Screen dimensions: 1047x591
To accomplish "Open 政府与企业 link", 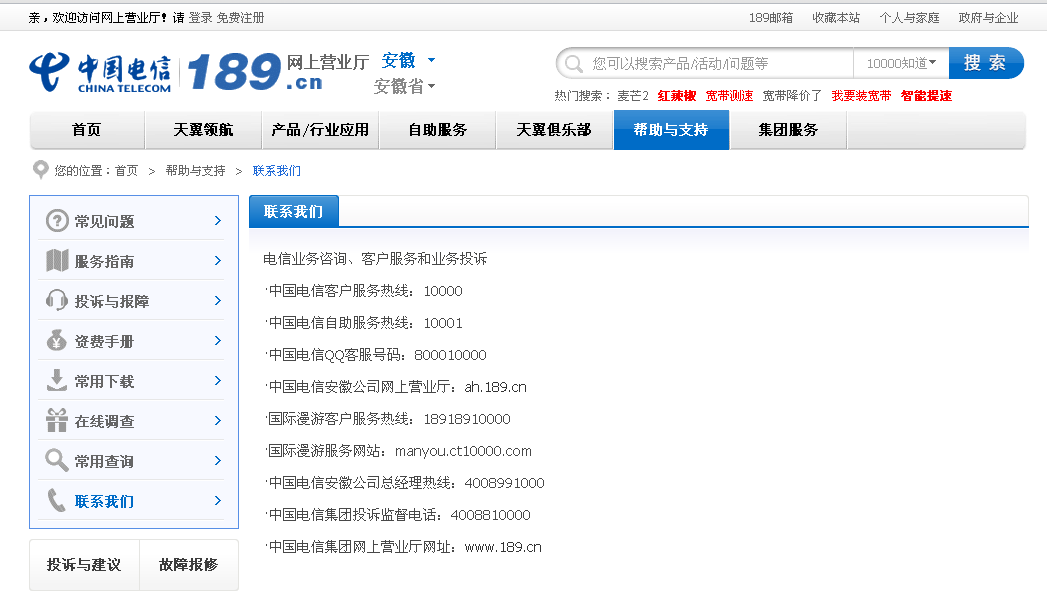I will 989,18.
